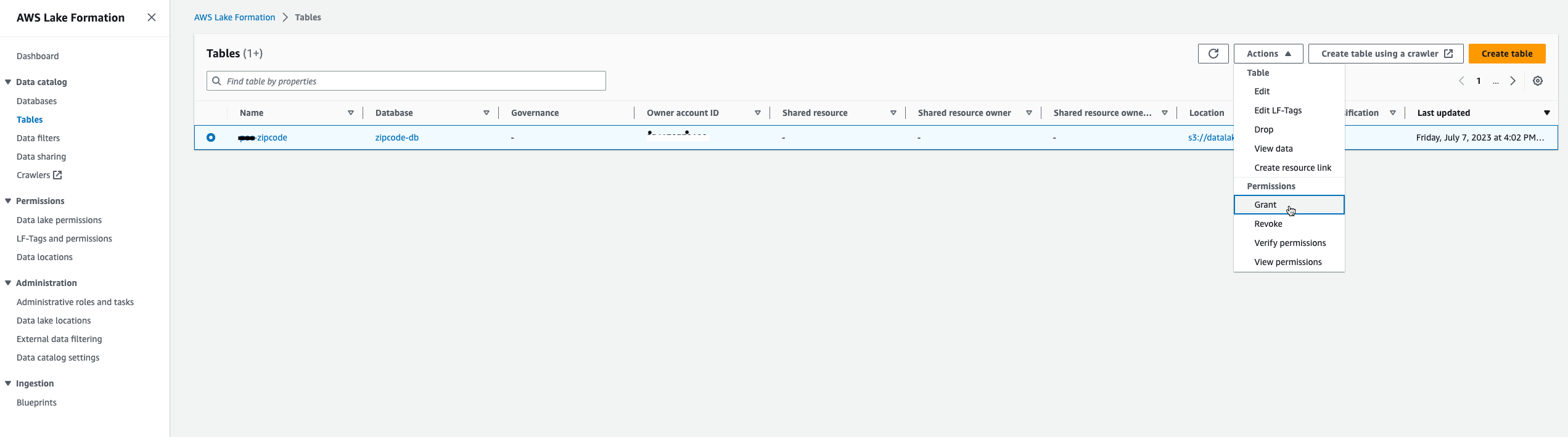
Task: Collapse the Permissions sidebar section
Action: click(8, 201)
